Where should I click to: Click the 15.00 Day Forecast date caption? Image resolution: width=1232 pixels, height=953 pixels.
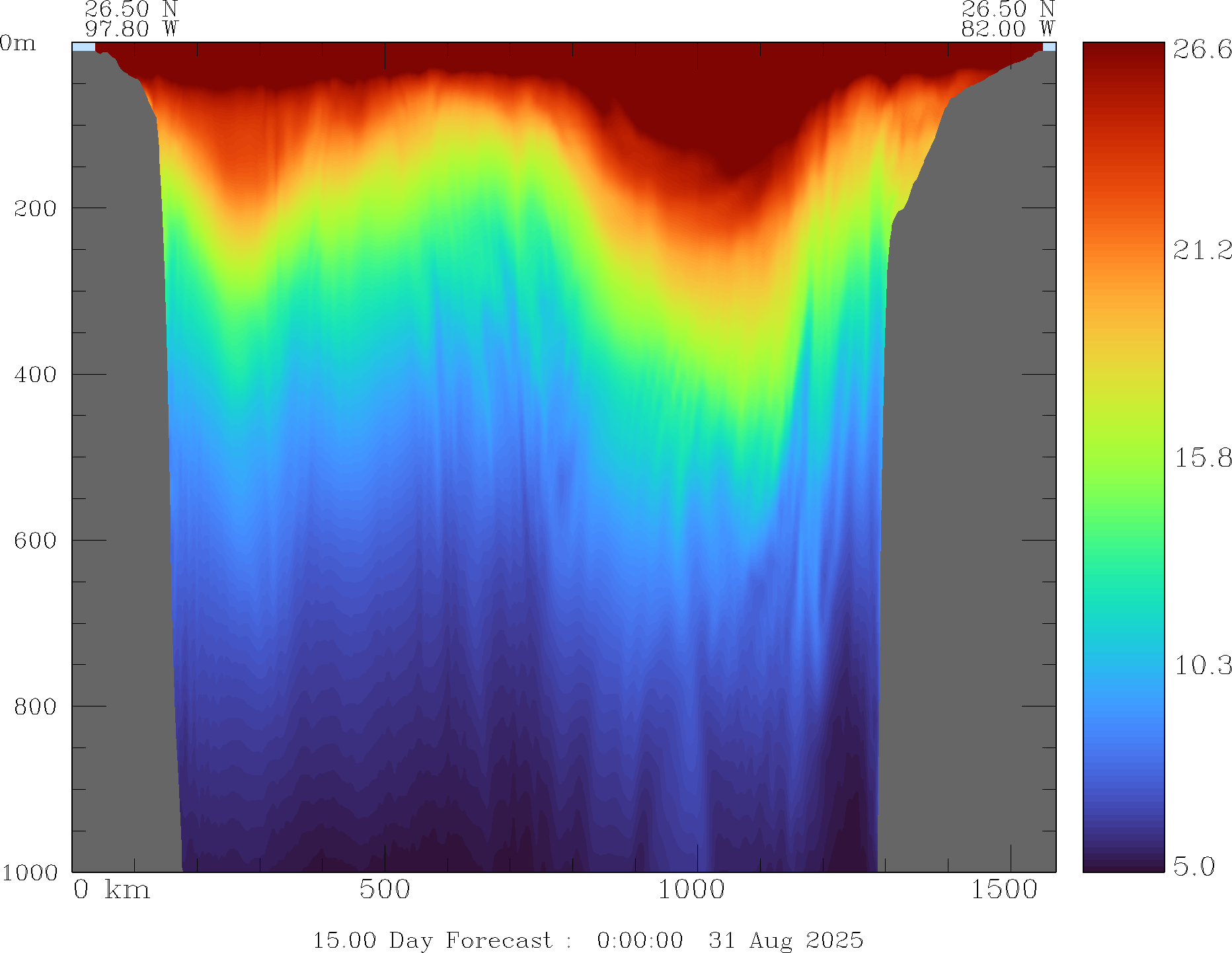588,940
